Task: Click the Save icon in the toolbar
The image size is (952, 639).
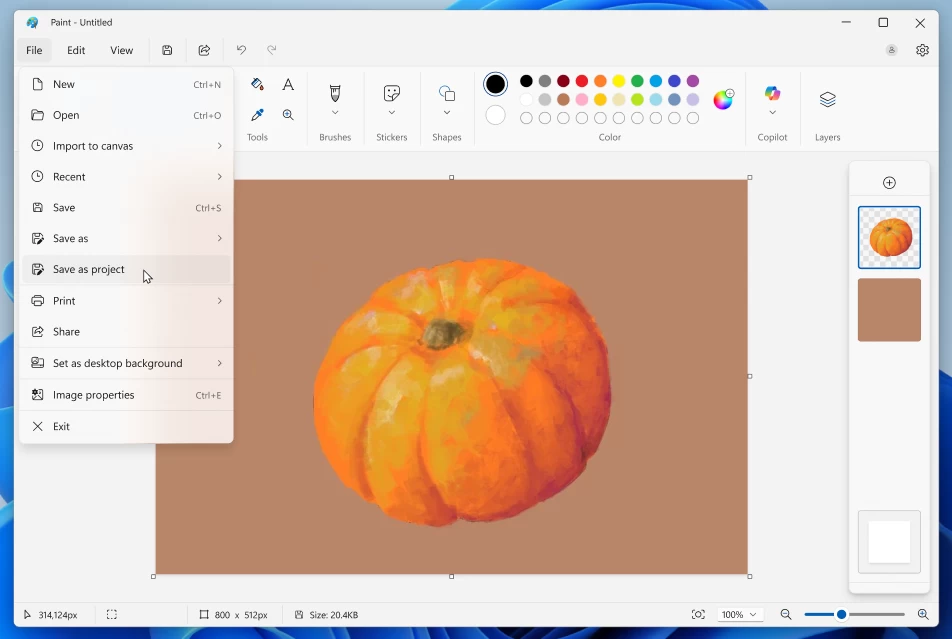Action: [x=167, y=50]
